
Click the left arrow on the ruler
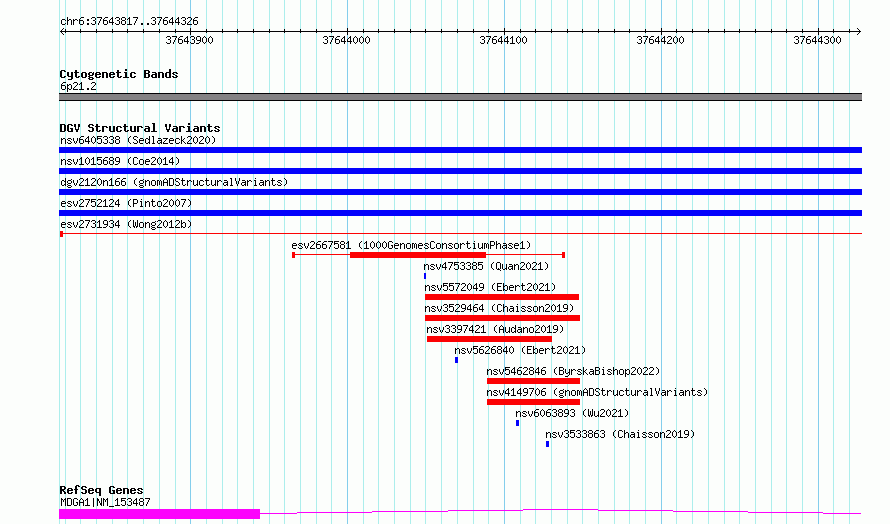62,31
